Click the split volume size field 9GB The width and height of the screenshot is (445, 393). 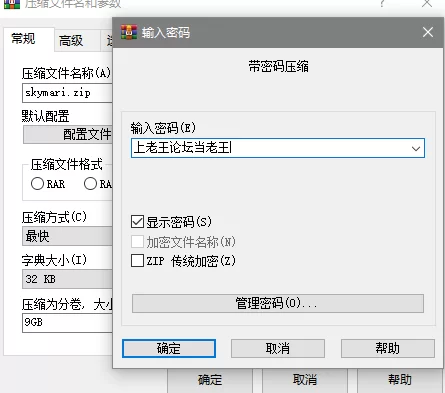click(x=68, y=322)
